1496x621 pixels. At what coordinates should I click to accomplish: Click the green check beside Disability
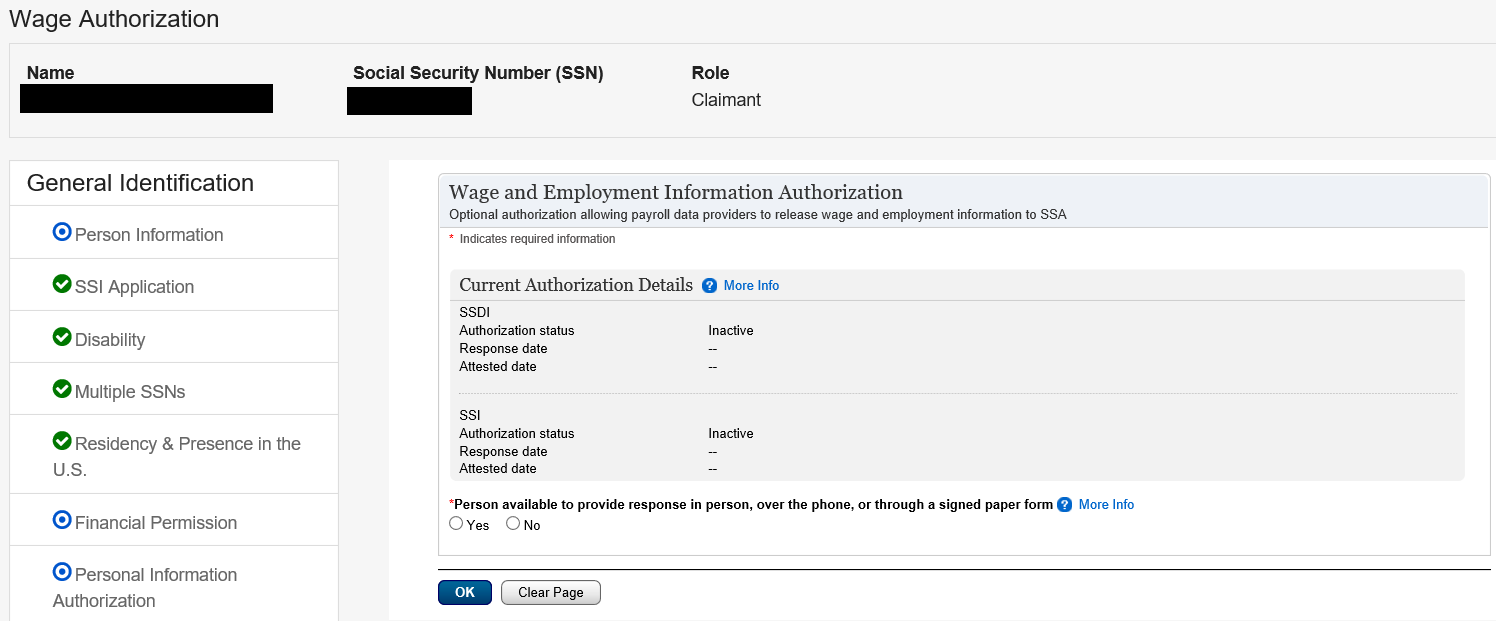pyautogui.click(x=62, y=337)
